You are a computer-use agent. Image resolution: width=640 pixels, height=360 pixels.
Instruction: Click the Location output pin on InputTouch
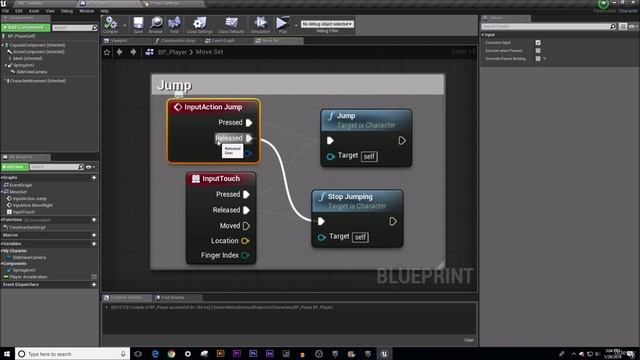coord(245,241)
